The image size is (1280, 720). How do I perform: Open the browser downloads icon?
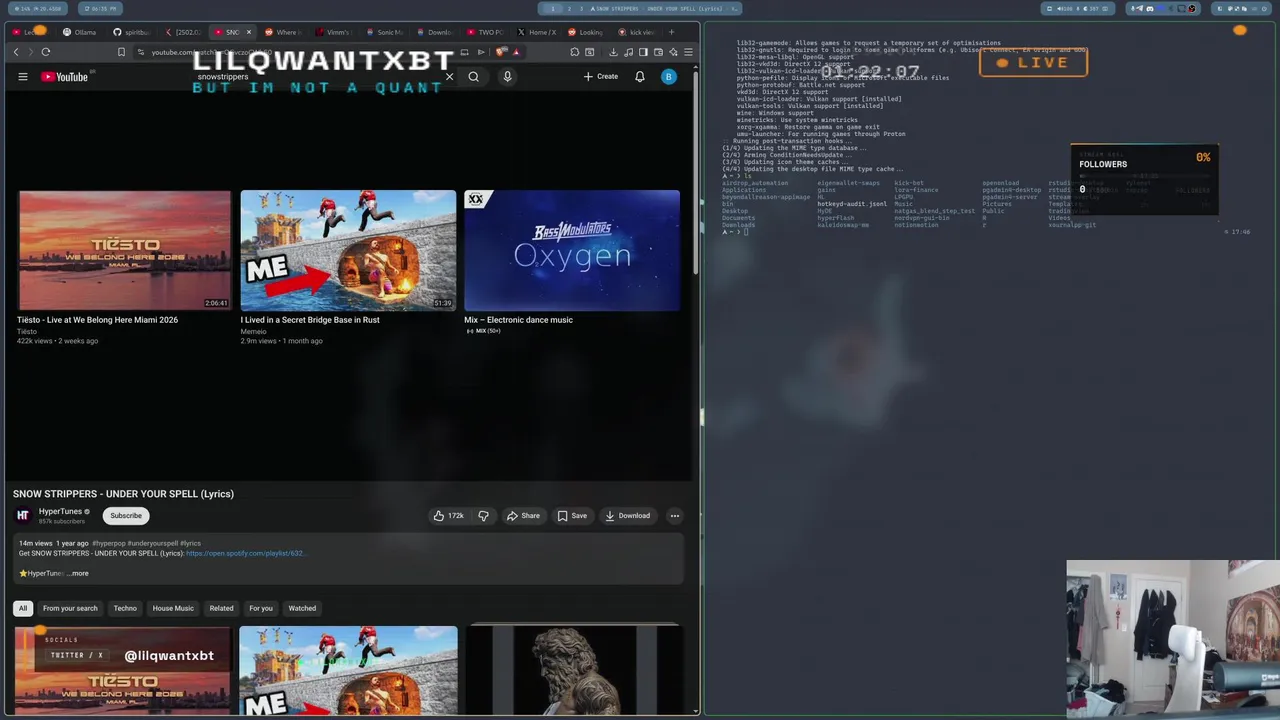(x=613, y=52)
